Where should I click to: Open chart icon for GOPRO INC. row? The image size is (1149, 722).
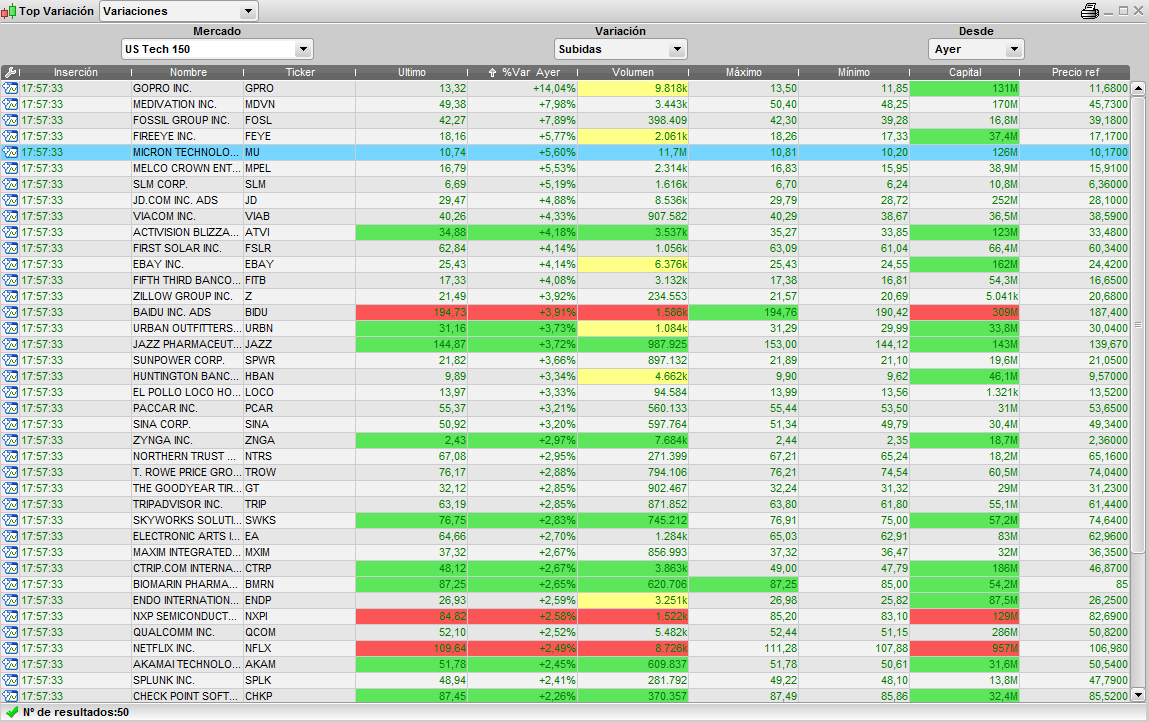10,89
